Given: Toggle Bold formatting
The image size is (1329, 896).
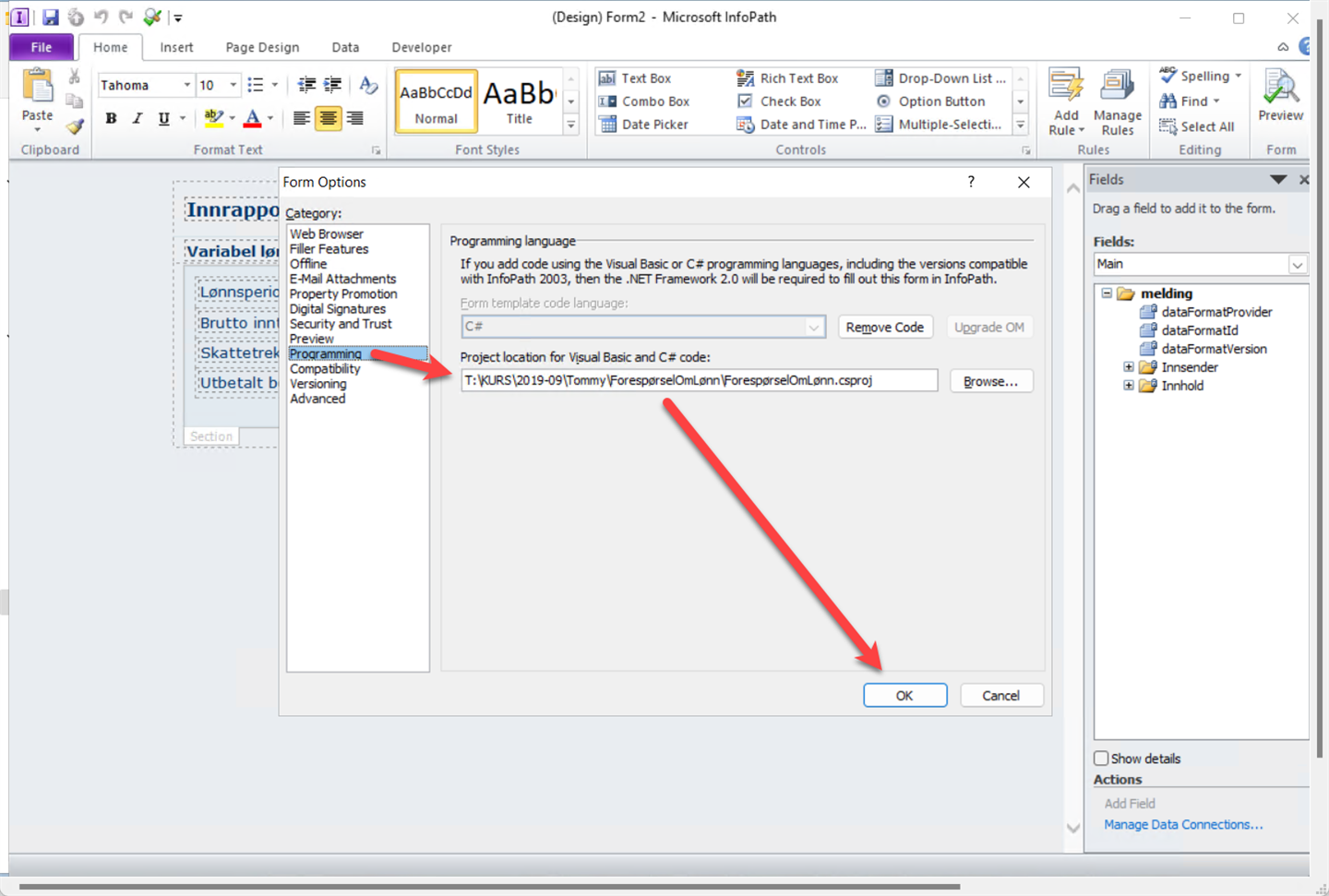Looking at the screenshot, I should 111,118.
